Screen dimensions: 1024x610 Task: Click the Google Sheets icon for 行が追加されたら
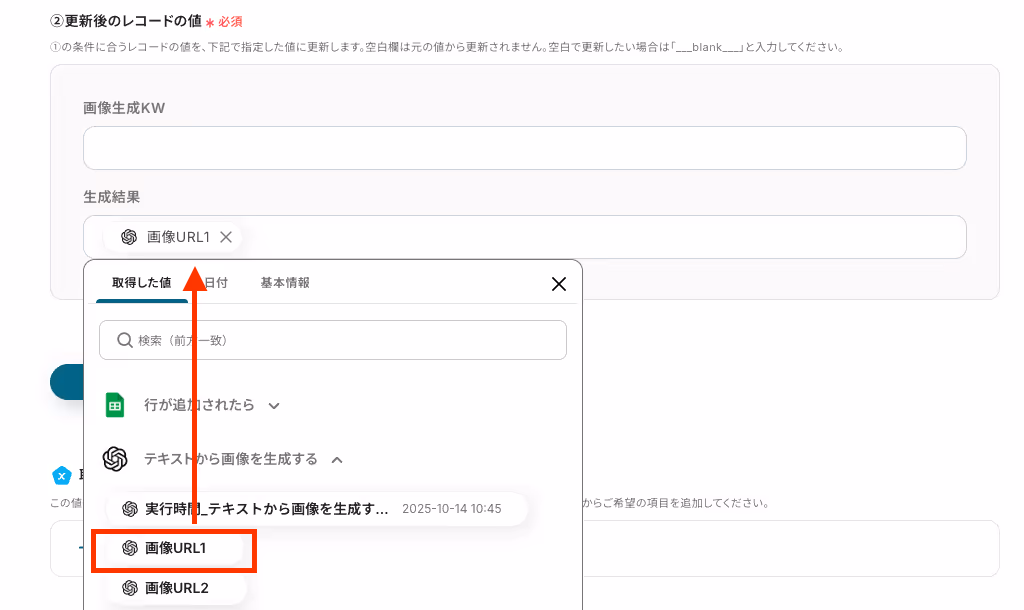coord(115,405)
